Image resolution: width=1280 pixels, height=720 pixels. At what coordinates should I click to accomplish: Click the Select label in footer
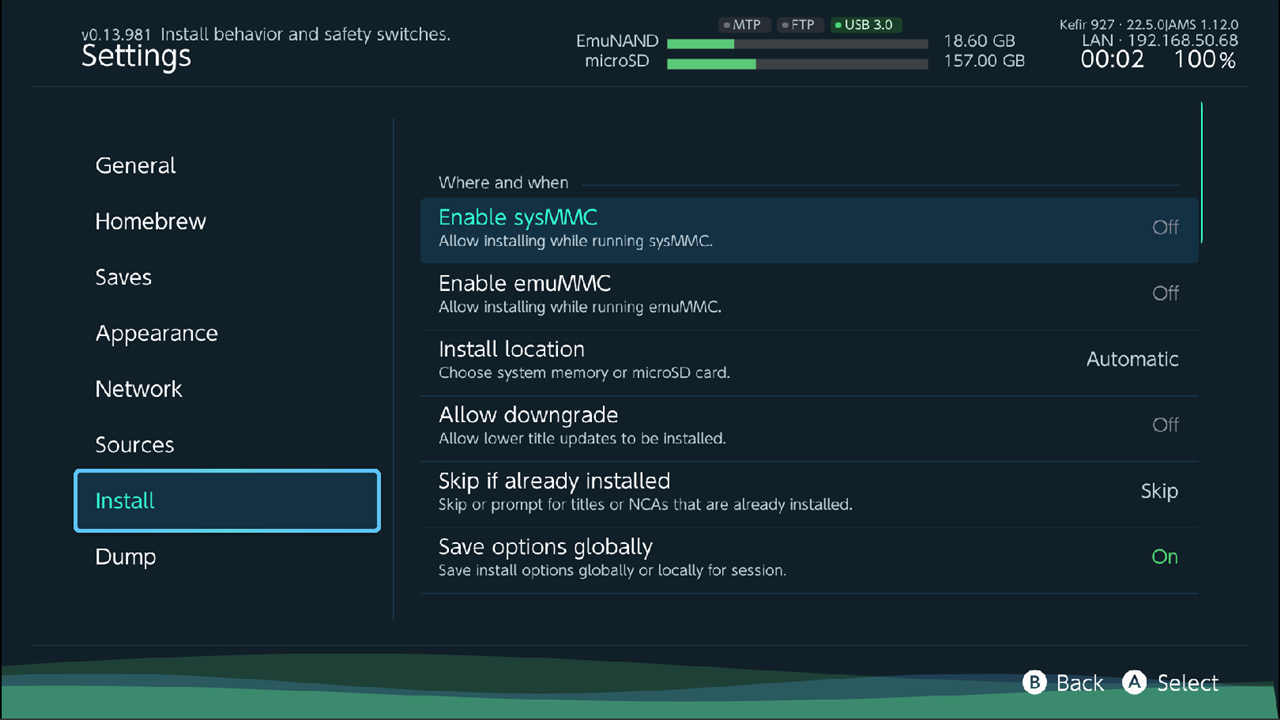tap(1188, 683)
